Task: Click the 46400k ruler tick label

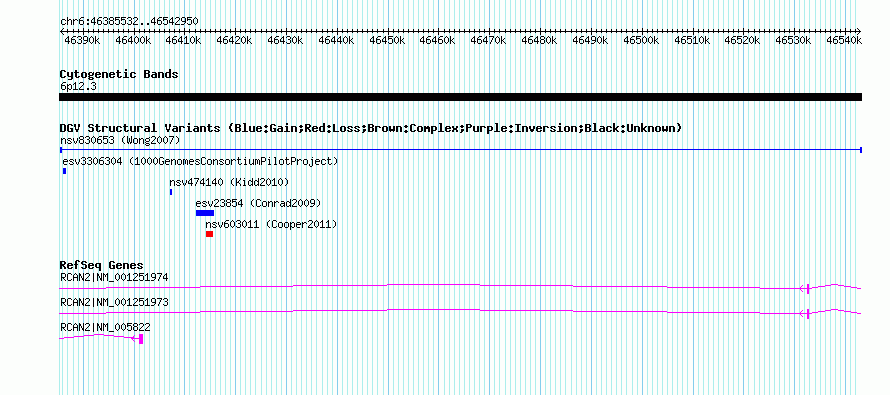Action: pos(133,40)
